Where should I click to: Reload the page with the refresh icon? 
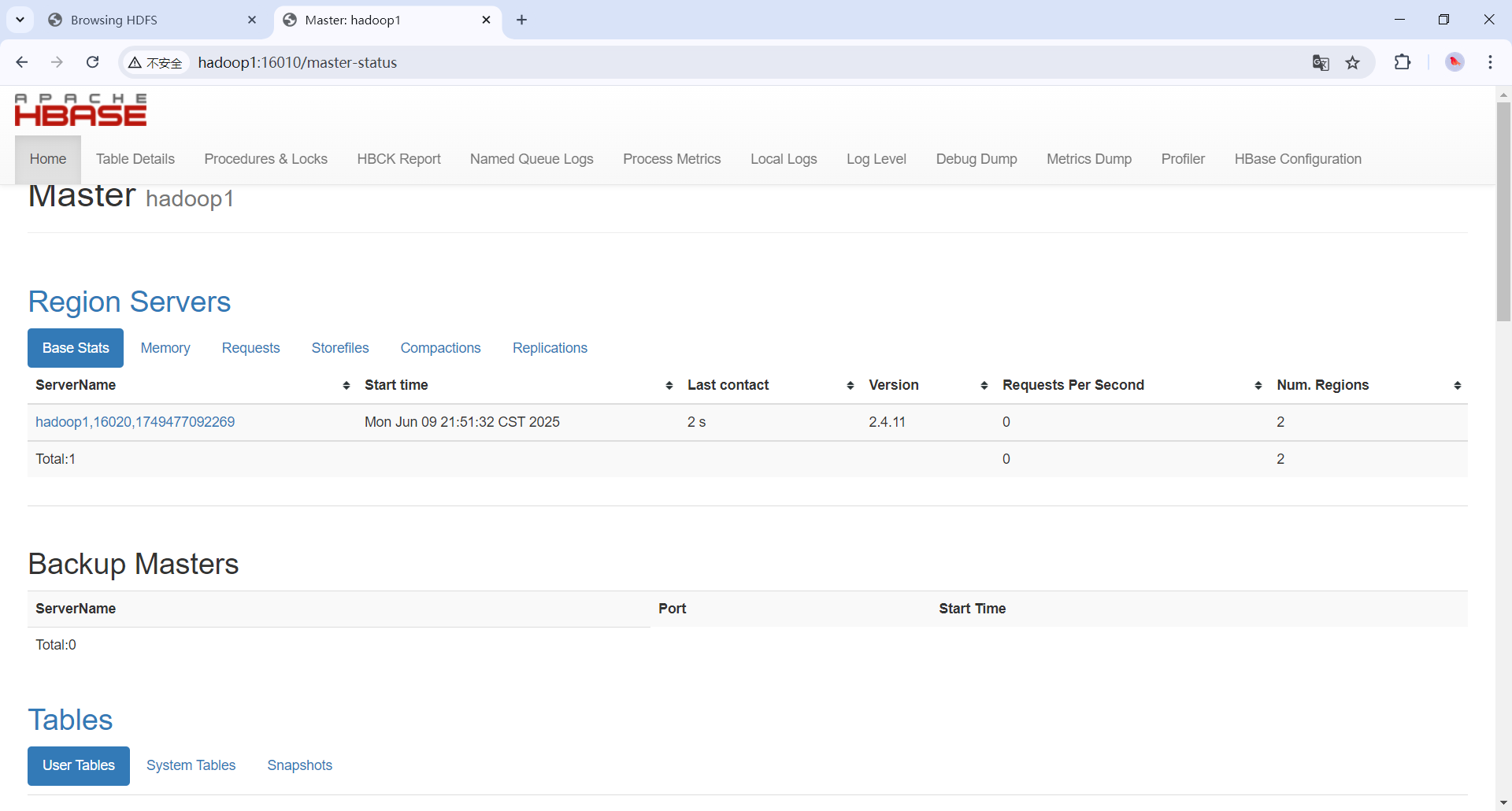coord(92,62)
